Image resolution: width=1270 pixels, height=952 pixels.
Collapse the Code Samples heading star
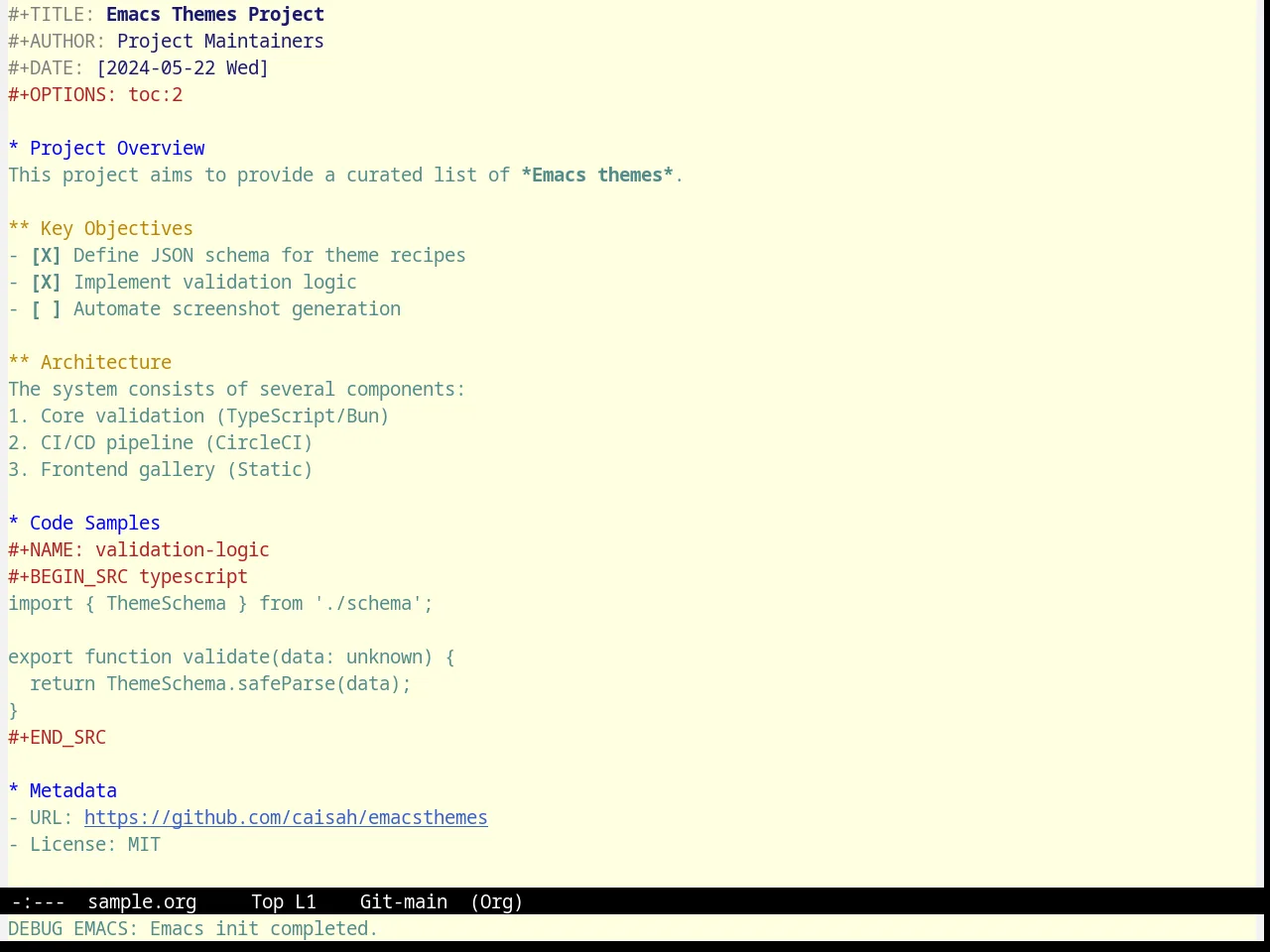13,523
